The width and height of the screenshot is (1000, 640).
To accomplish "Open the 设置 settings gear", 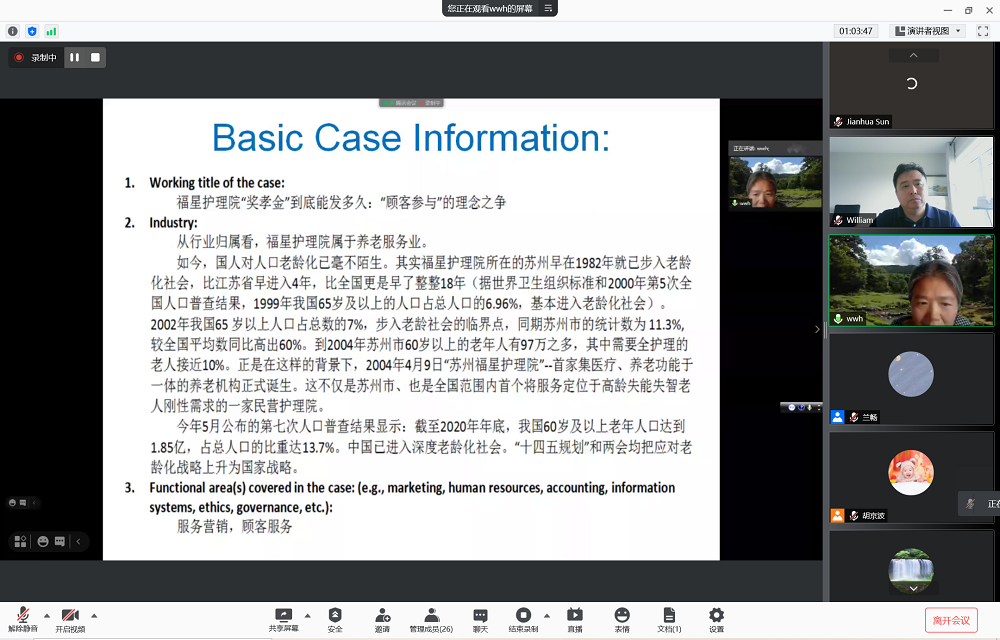I will tap(716, 615).
